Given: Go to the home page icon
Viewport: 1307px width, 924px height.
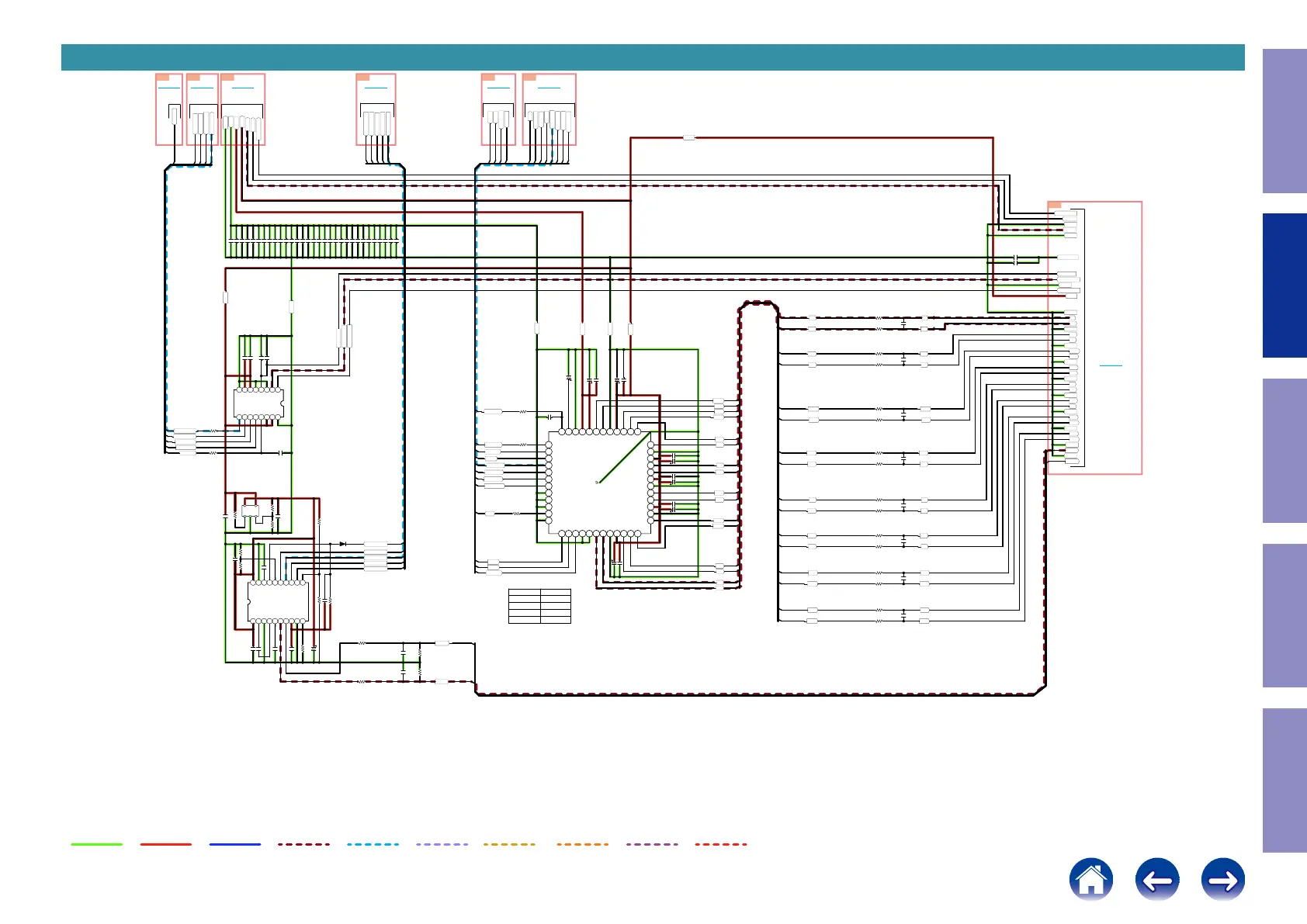Looking at the screenshot, I should tap(1091, 879).
